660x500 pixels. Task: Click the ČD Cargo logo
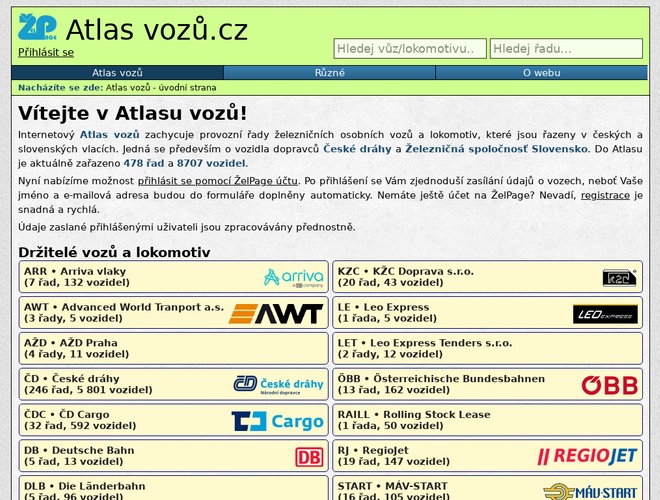pos(277,421)
